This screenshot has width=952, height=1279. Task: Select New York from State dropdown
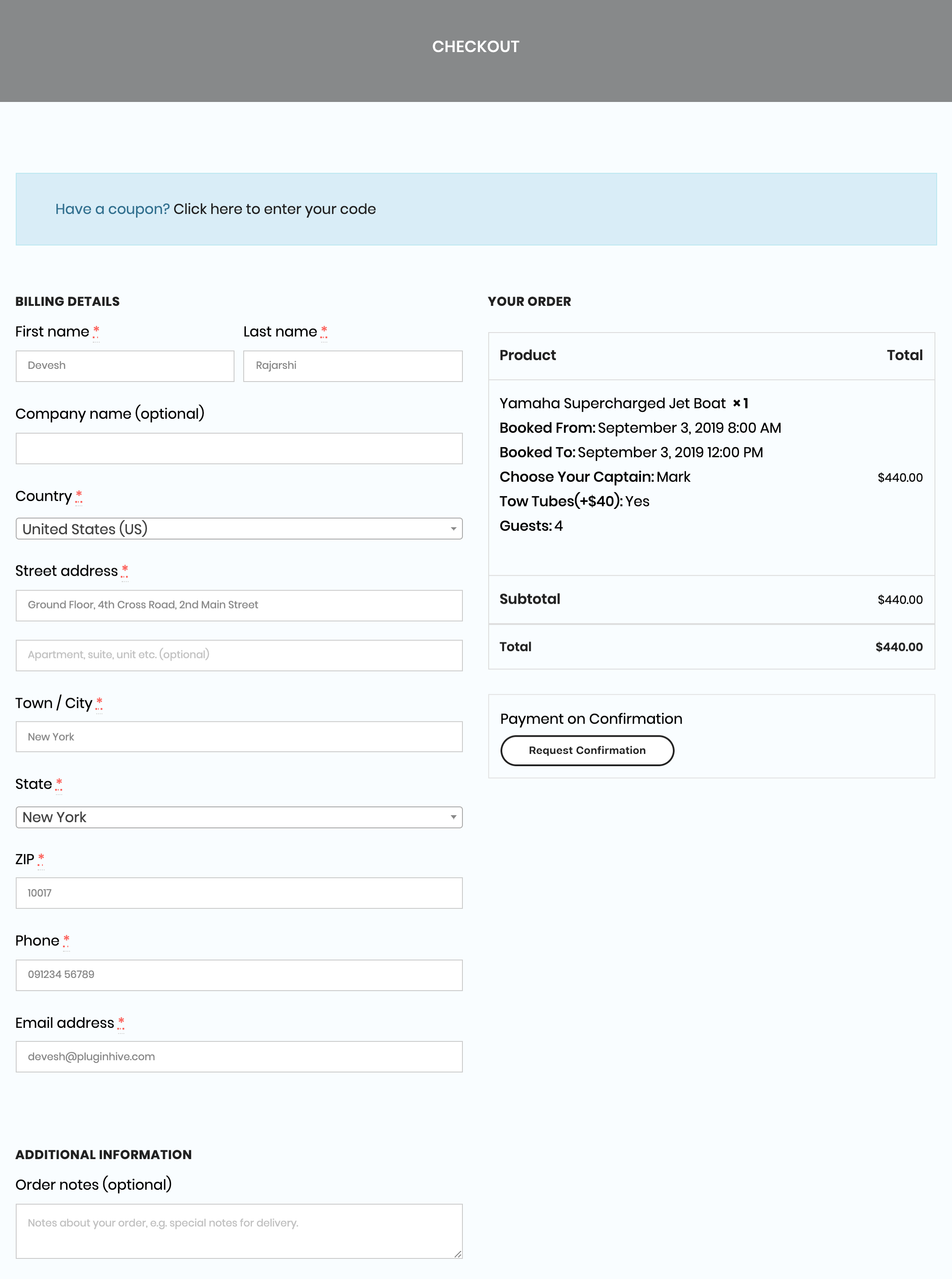(x=238, y=817)
